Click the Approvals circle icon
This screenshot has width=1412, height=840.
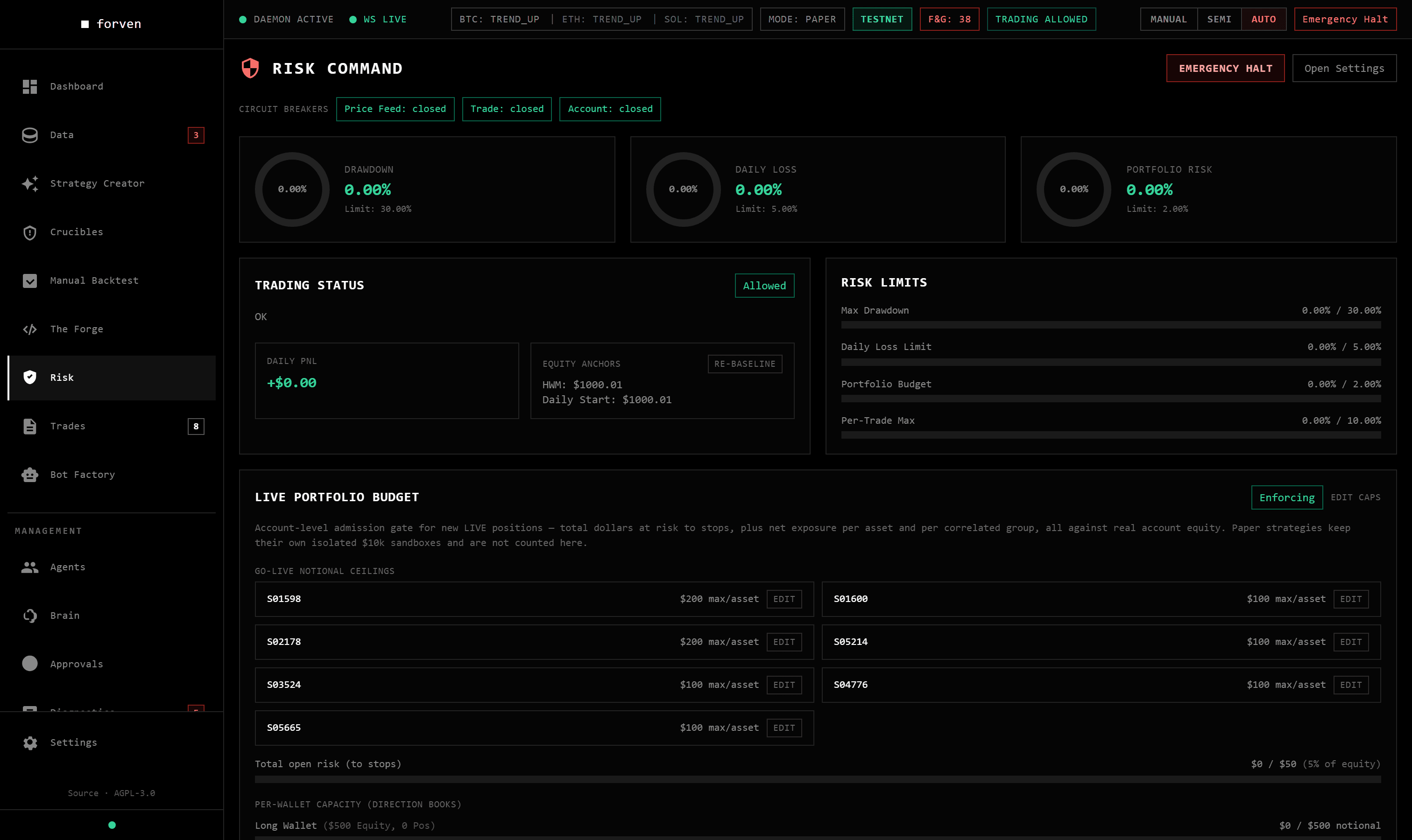pos(29,664)
